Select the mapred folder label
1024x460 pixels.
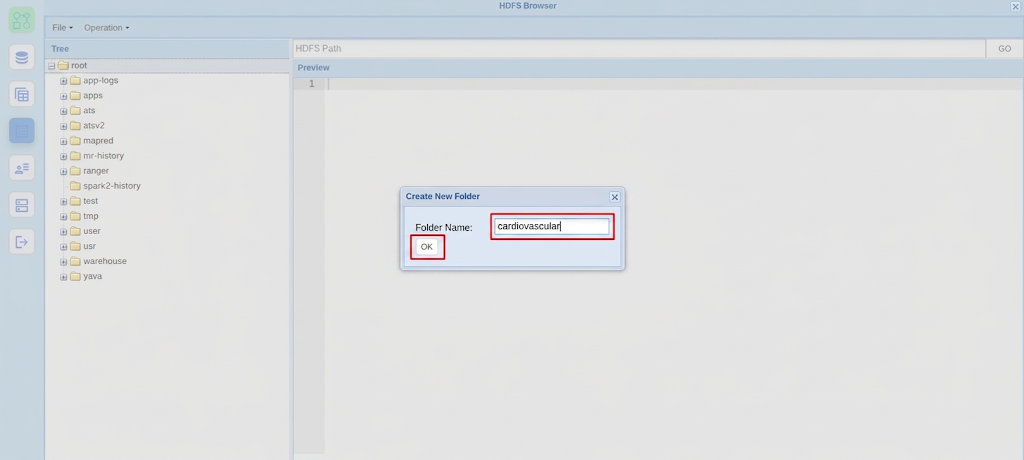(98, 140)
